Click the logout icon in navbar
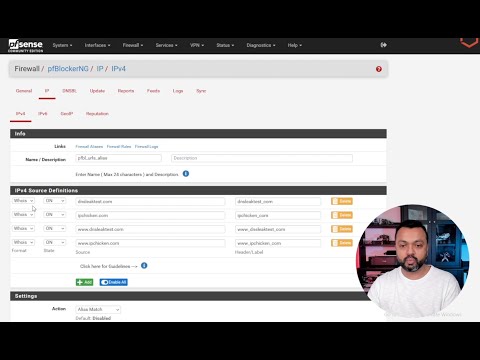 tap(384, 45)
